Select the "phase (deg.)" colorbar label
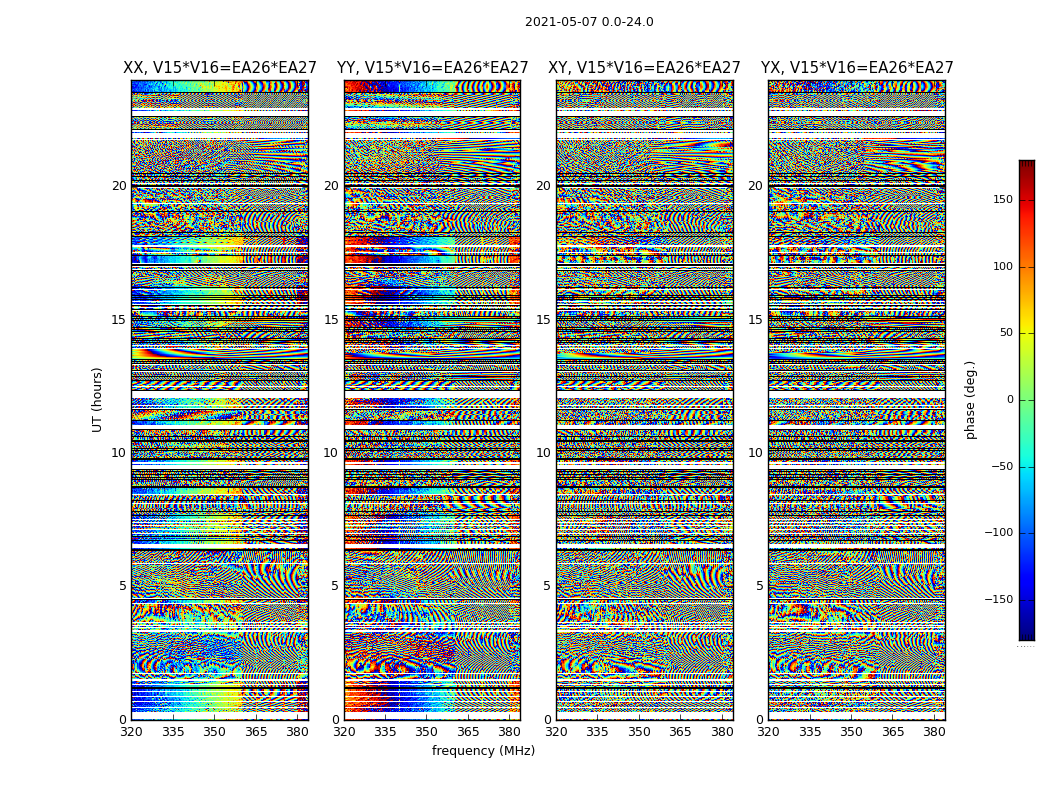Viewport: 1050px width, 800px height. tap(970, 400)
